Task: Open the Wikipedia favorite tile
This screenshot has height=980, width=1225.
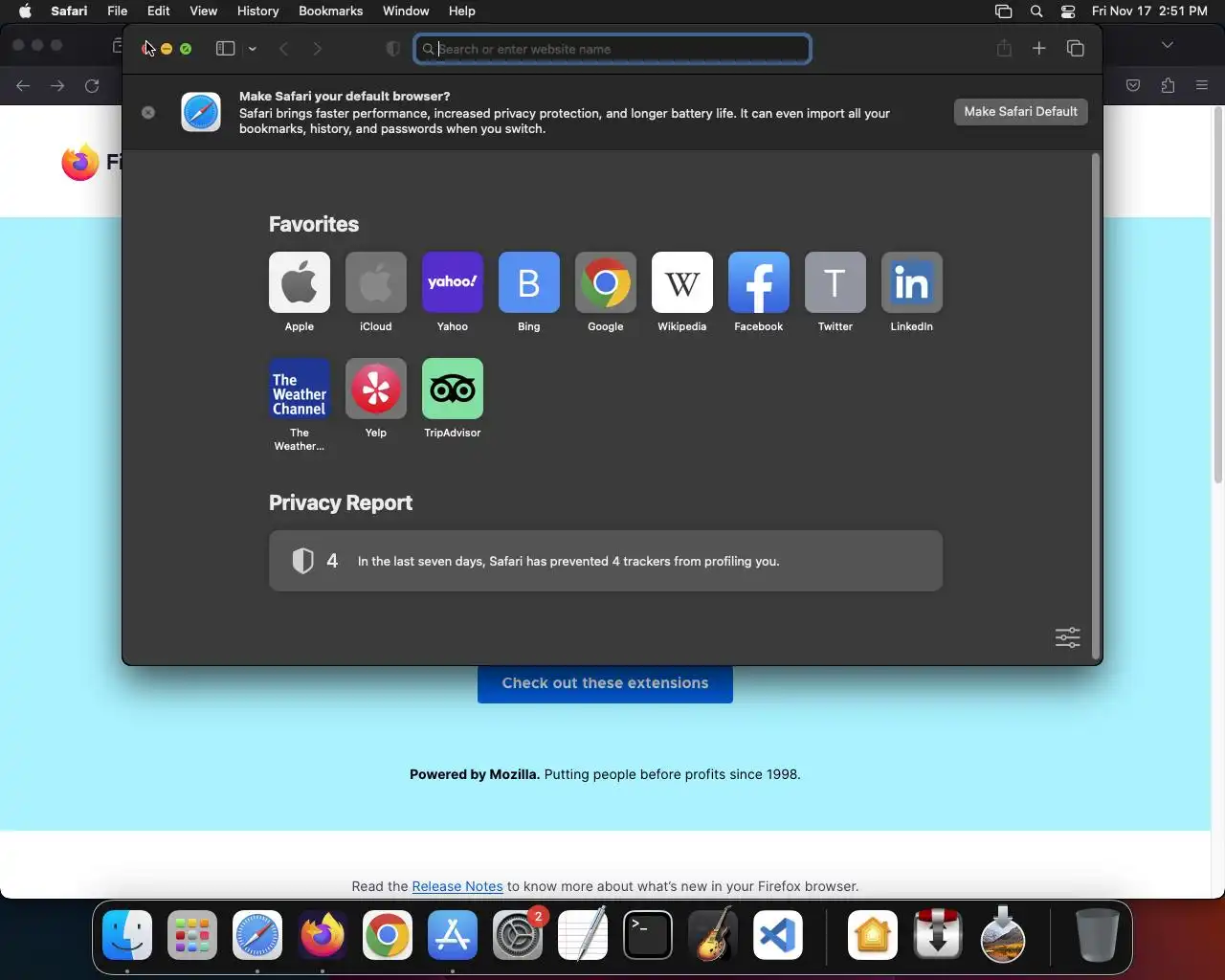Action: (682, 282)
